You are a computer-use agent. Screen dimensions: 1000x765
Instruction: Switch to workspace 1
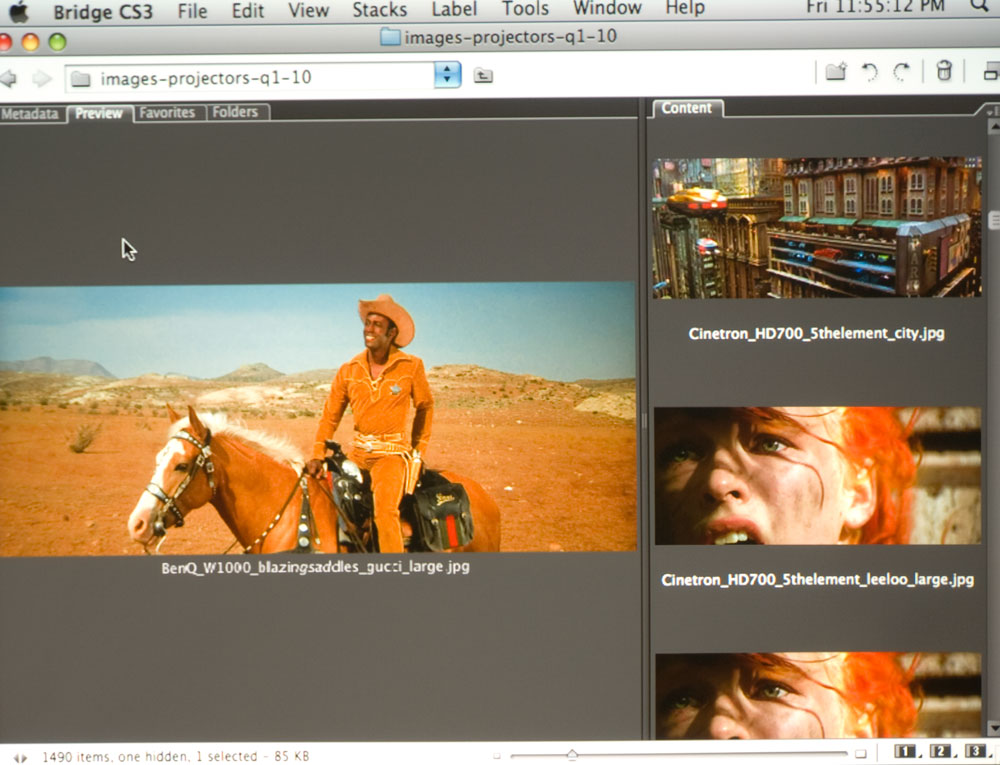[904, 752]
